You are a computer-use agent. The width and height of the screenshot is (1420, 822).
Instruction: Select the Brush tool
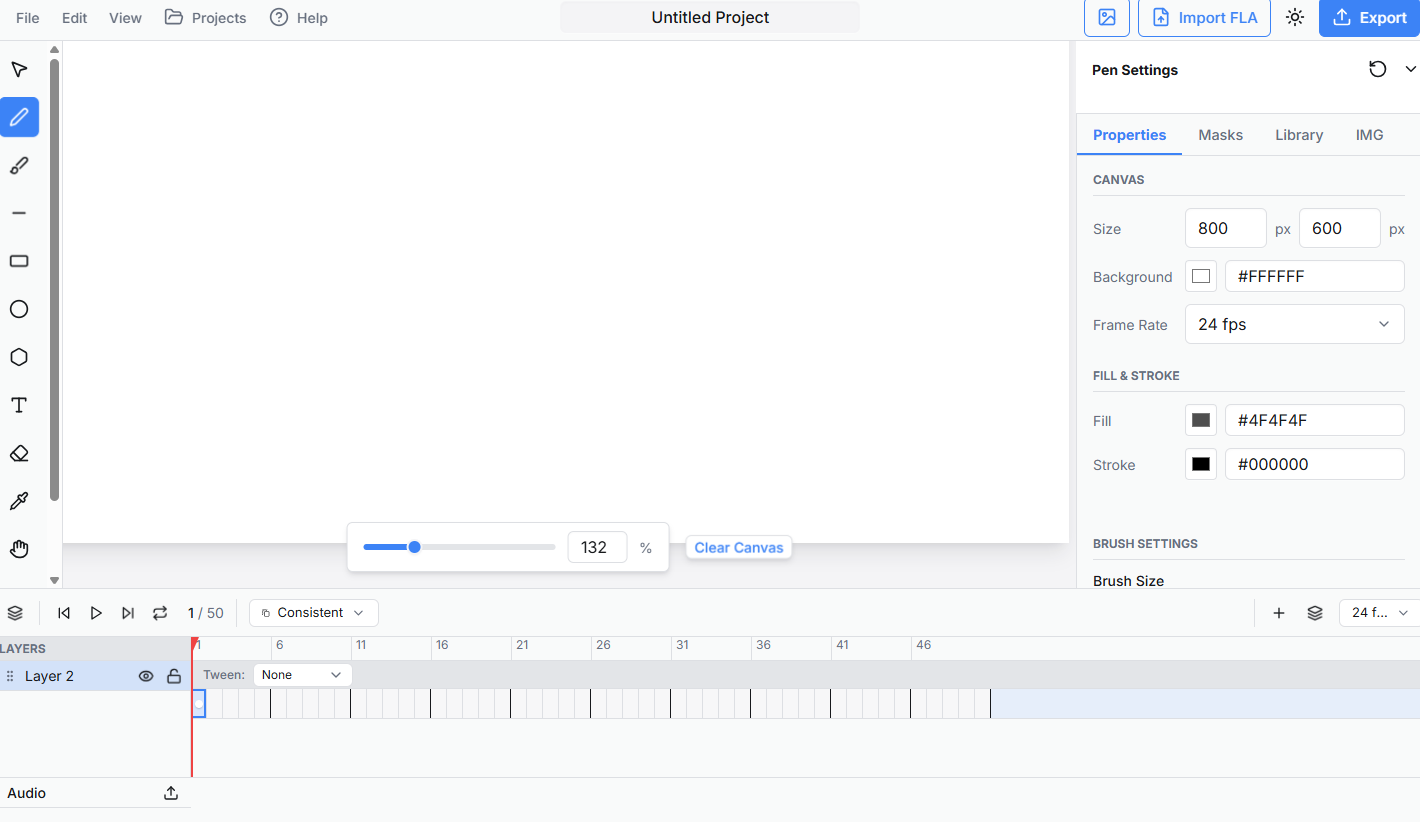(19, 165)
